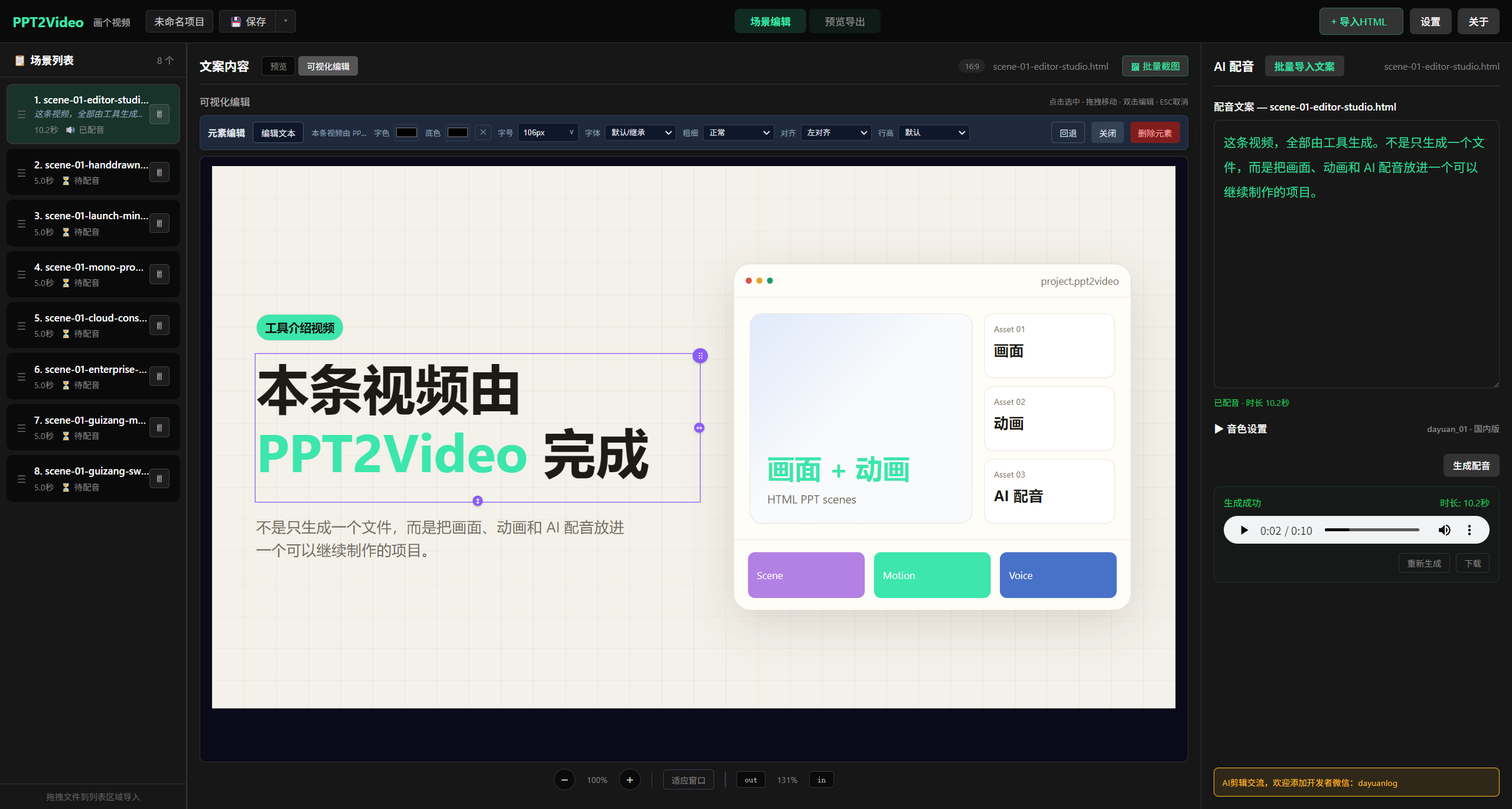Open audio player more options menu
The width and height of the screenshot is (1512, 809).
click(1469, 530)
